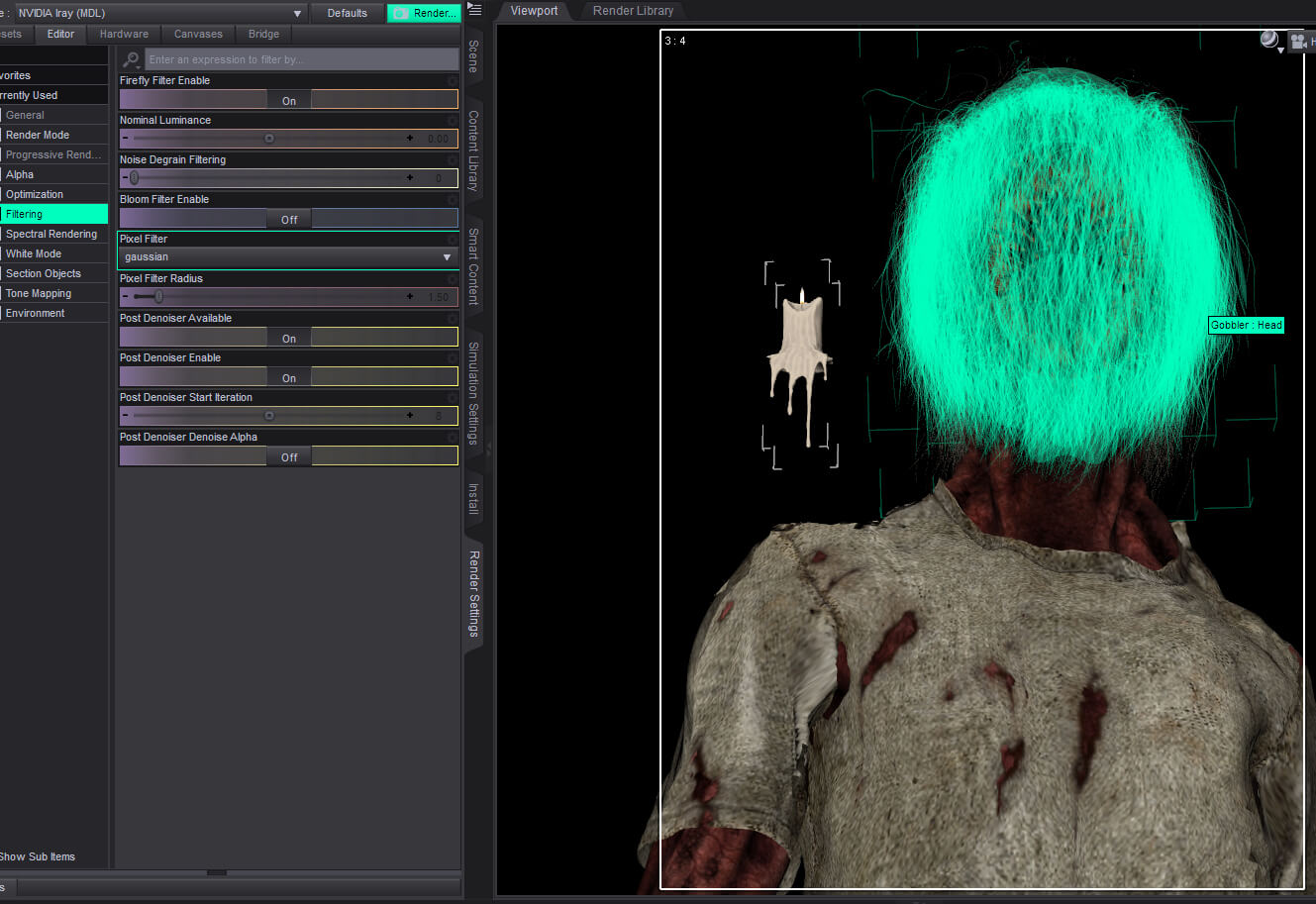Toggle Firefly Filter Enable switch
The height and width of the screenshot is (904, 1316).
coord(289,100)
